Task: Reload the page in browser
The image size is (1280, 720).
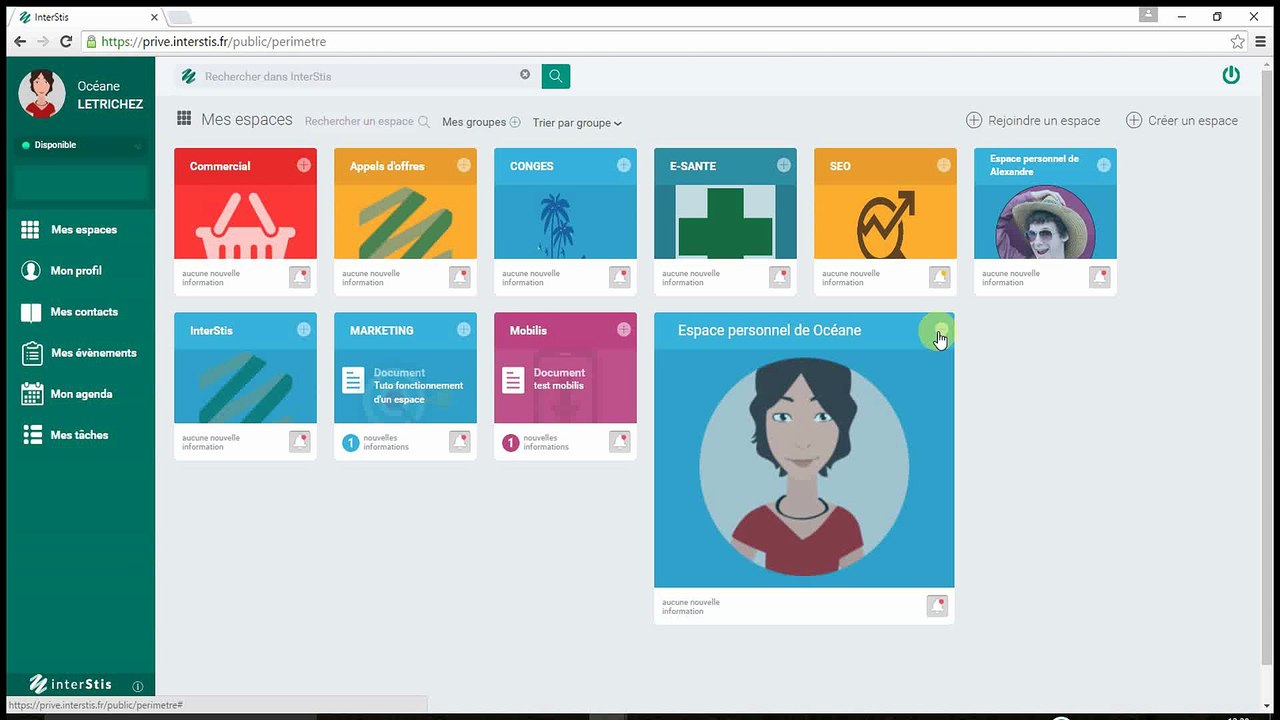Action: tap(66, 42)
